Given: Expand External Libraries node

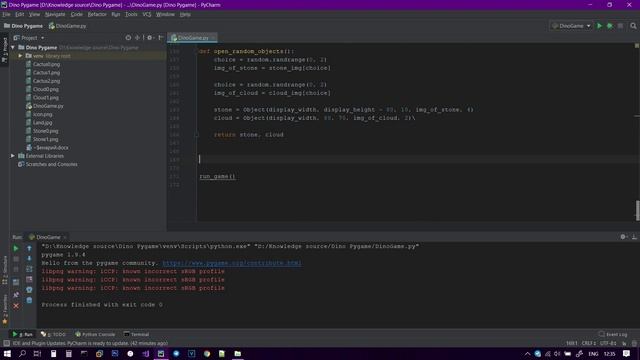Looking at the screenshot, I should tap(13, 156).
